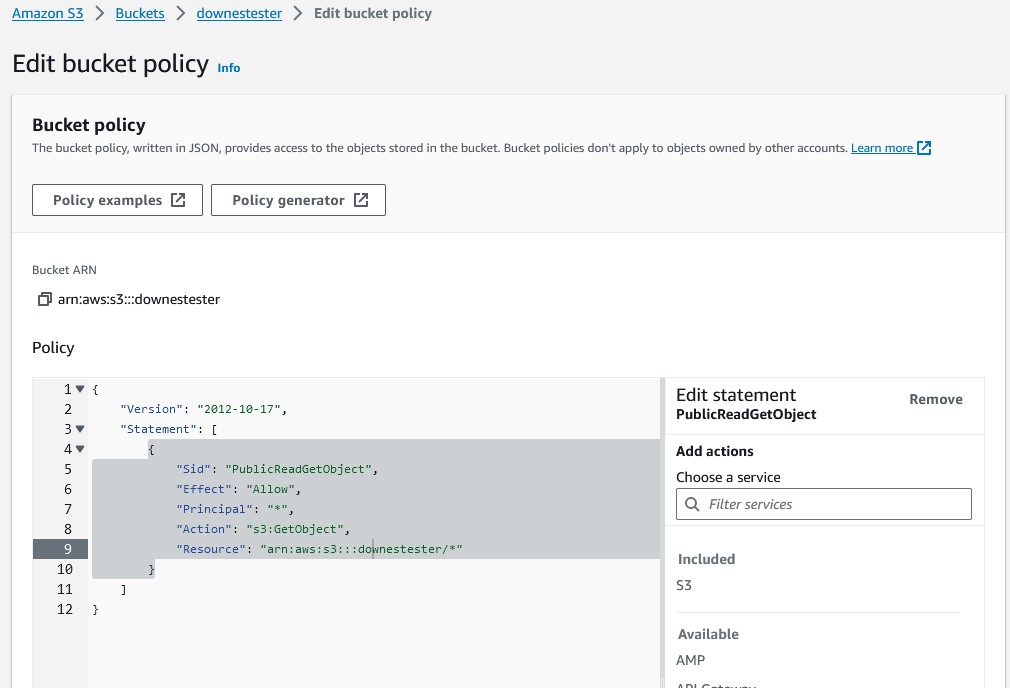Choose AMP from Available services
1010x688 pixels.
(x=691, y=660)
